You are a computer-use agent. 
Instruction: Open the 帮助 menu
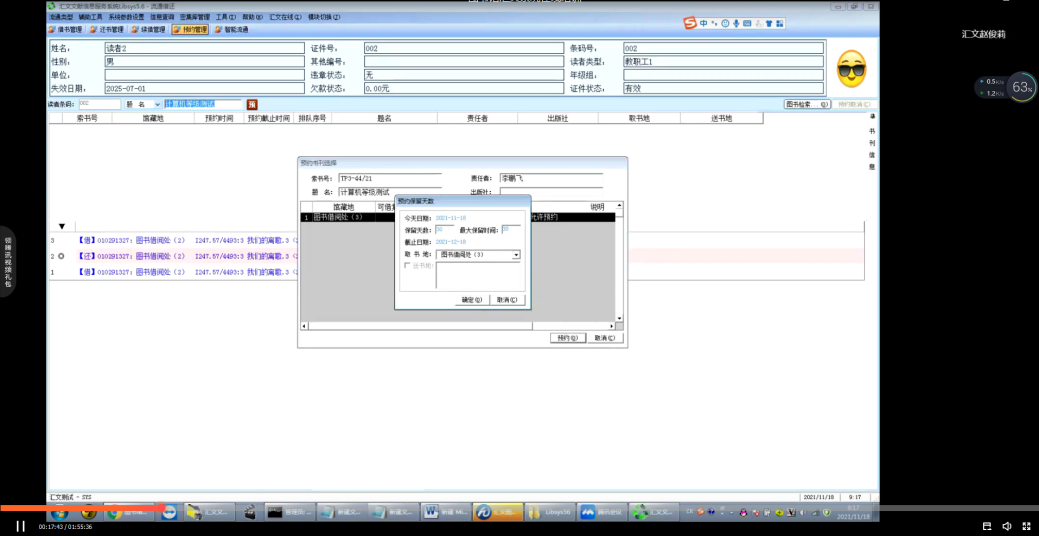point(252,17)
